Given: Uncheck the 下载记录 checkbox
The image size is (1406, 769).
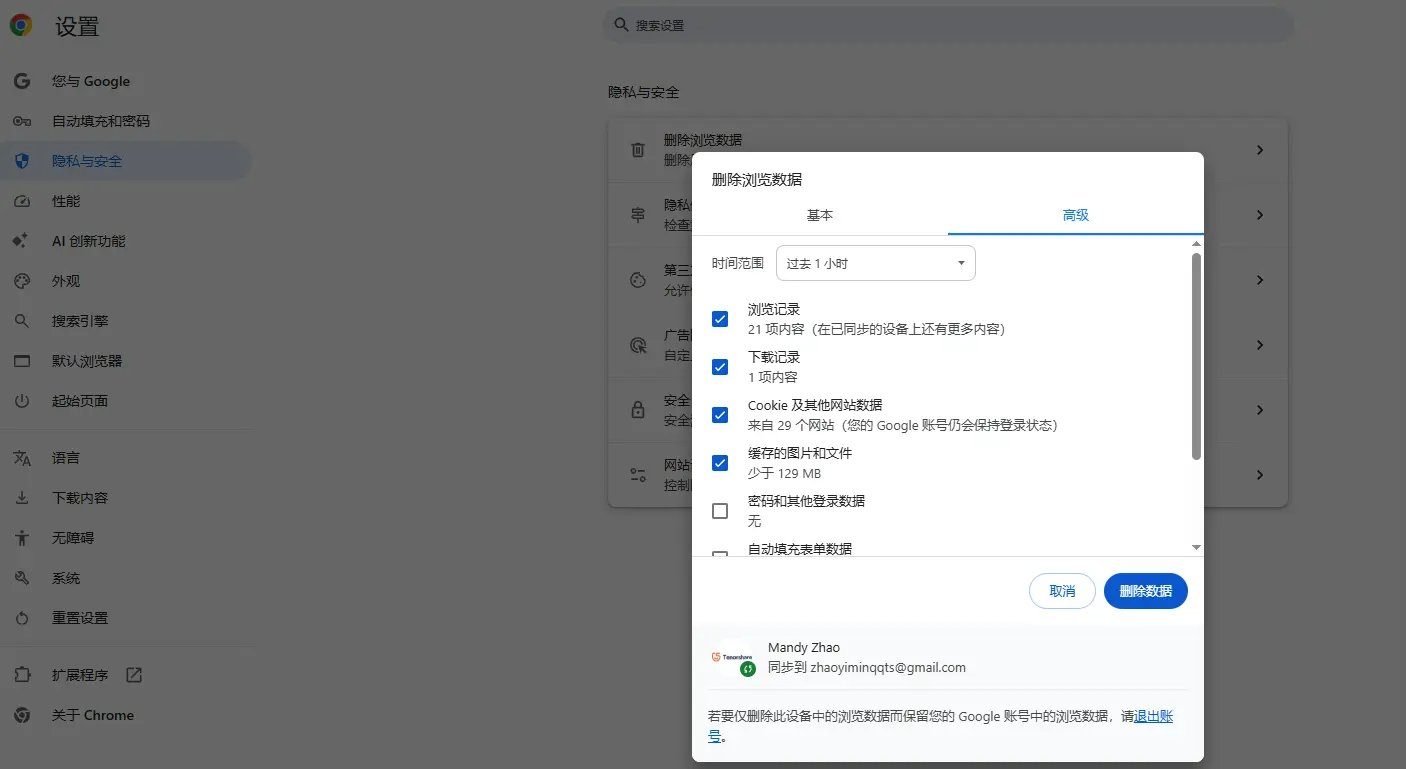Looking at the screenshot, I should point(720,367).
